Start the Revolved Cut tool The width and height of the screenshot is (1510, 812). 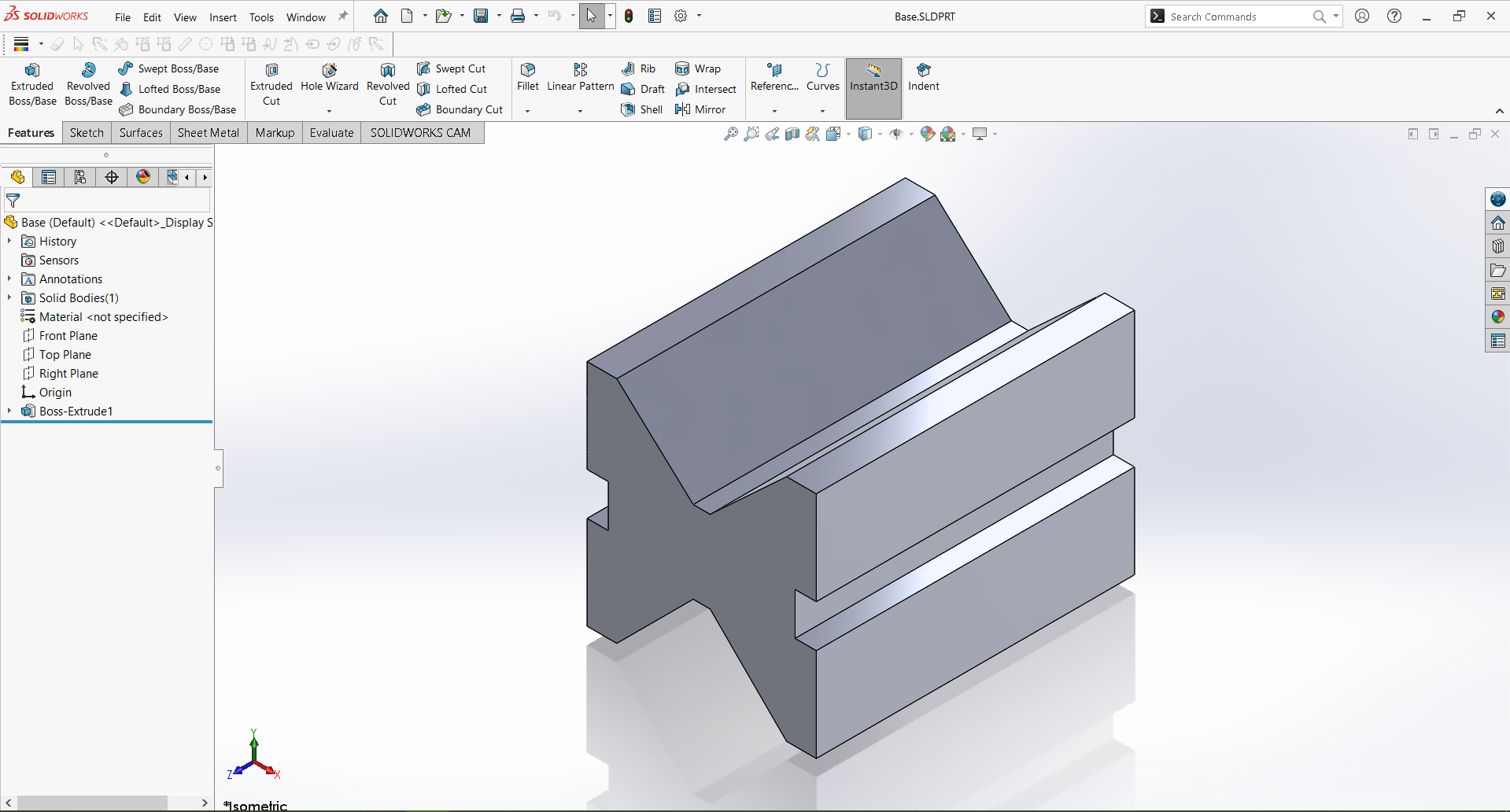tap(388, 84)
